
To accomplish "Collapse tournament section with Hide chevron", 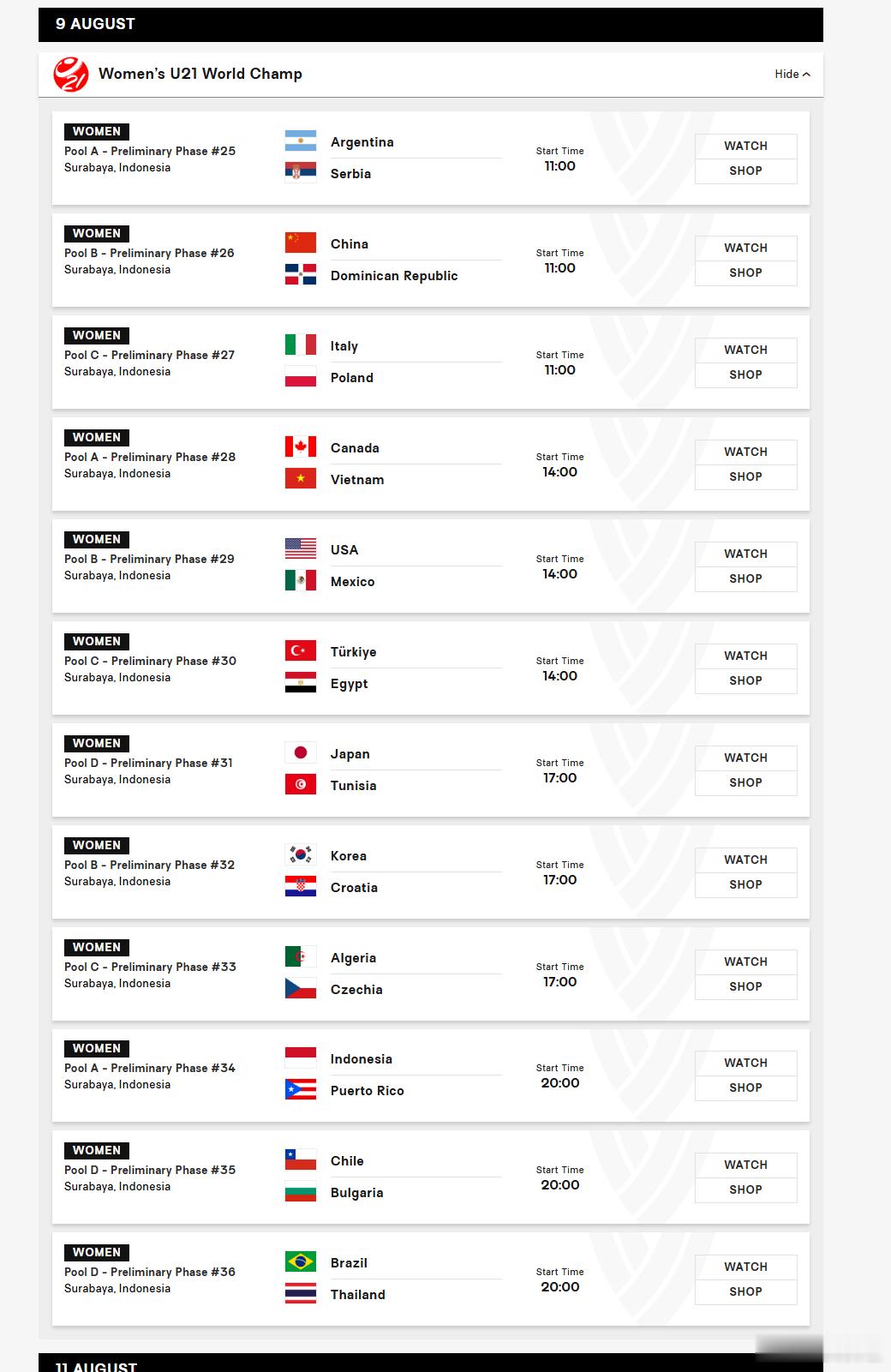I will 792,75.
